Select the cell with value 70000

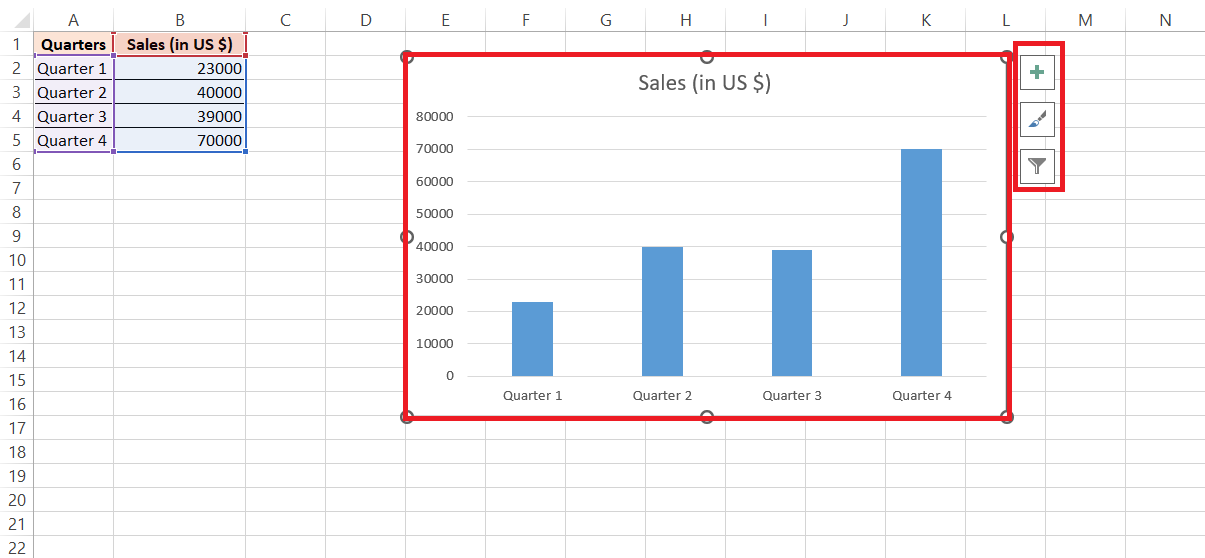click(179, 140)
